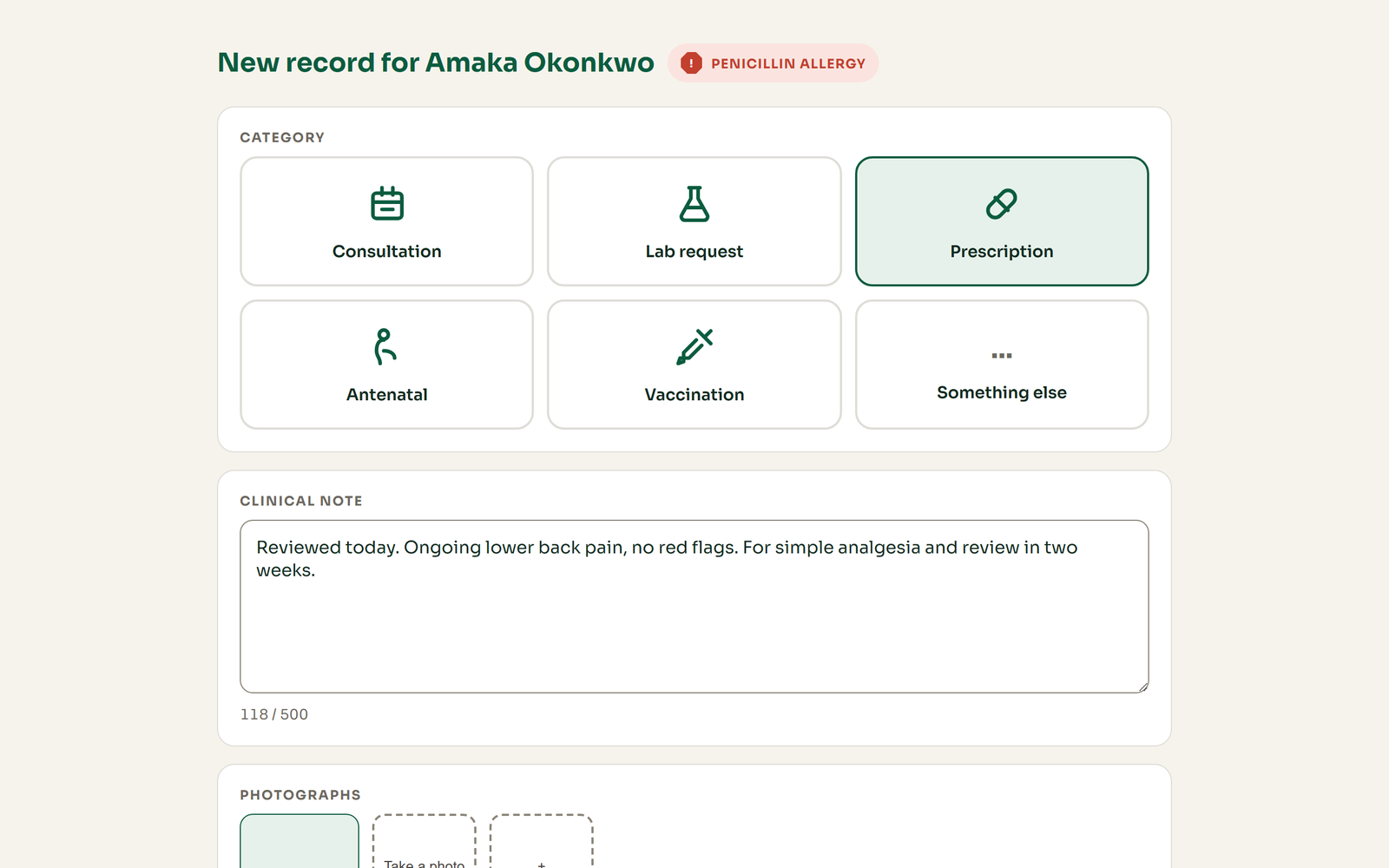This screenshot has width=1389, height=868.
Task: Click the CLINICAL NOTE section label
Action: (x=301, y=501)
